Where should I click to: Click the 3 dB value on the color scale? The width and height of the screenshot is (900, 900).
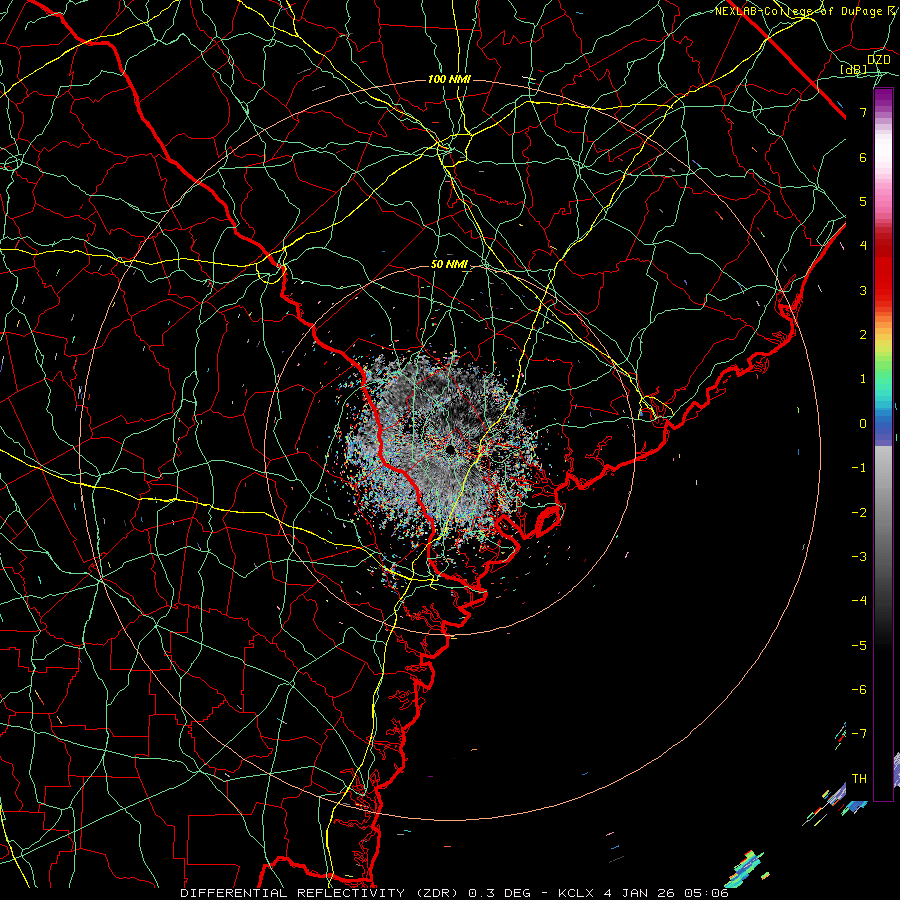point(863,290)
